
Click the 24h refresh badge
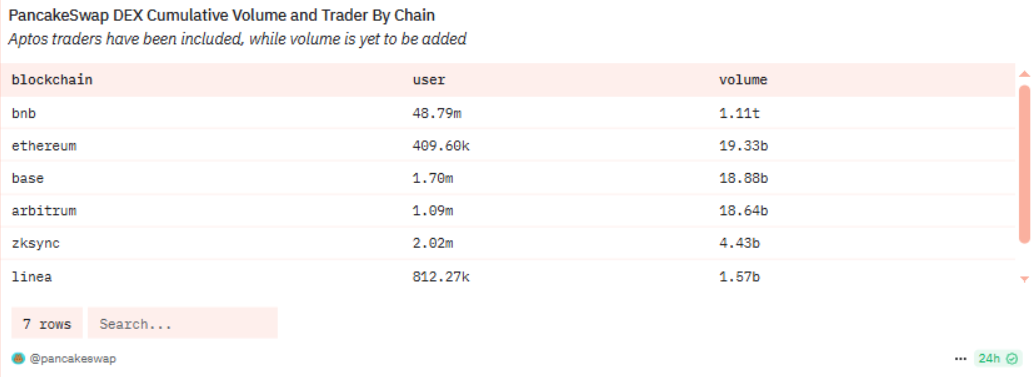pos(998,359)
